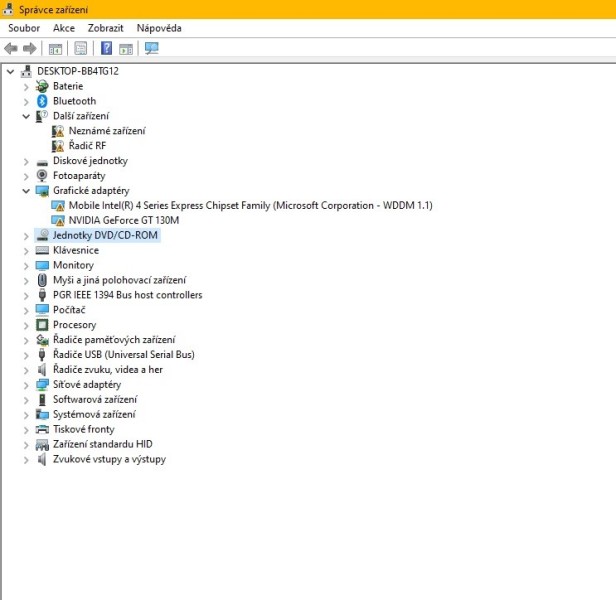The image size is (616, 600).
Task: Select the Řadiče paměťových zařízení row
Action: click(114, 340)
